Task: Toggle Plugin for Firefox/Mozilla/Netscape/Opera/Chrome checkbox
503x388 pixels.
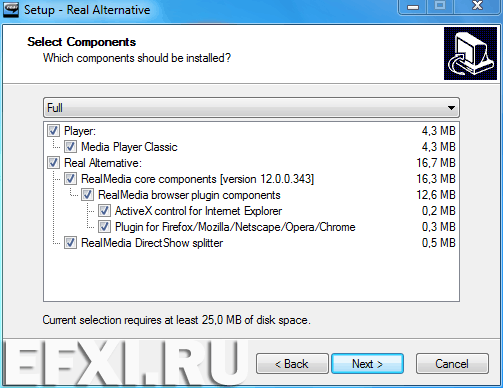Action: [104, 227]
